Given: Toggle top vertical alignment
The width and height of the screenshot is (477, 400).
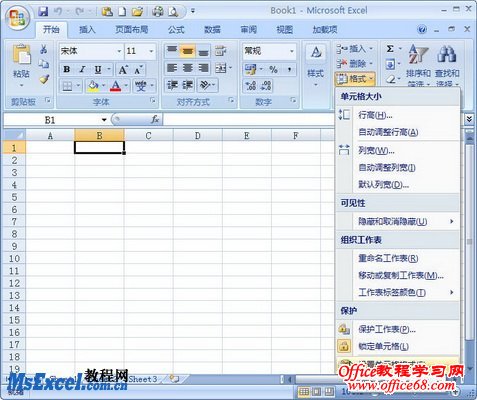Looking at the screenshot, I should 172,51.
